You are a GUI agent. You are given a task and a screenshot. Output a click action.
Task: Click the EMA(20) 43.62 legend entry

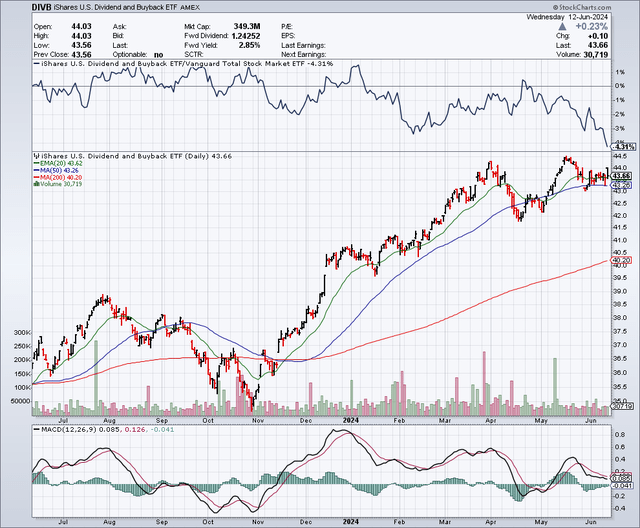59,163
